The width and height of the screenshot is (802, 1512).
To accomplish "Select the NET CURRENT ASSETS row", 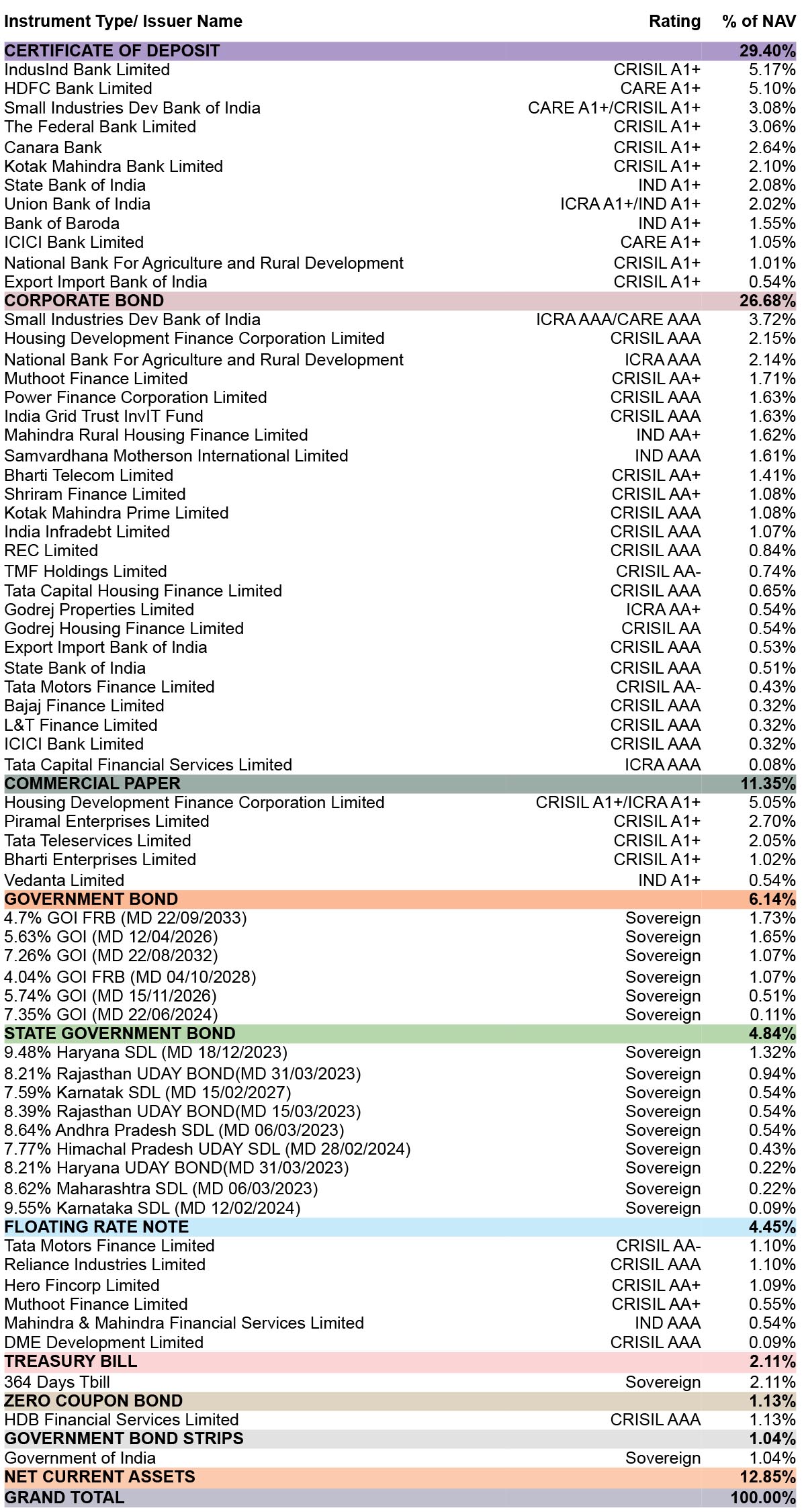I will point(400,1477).
